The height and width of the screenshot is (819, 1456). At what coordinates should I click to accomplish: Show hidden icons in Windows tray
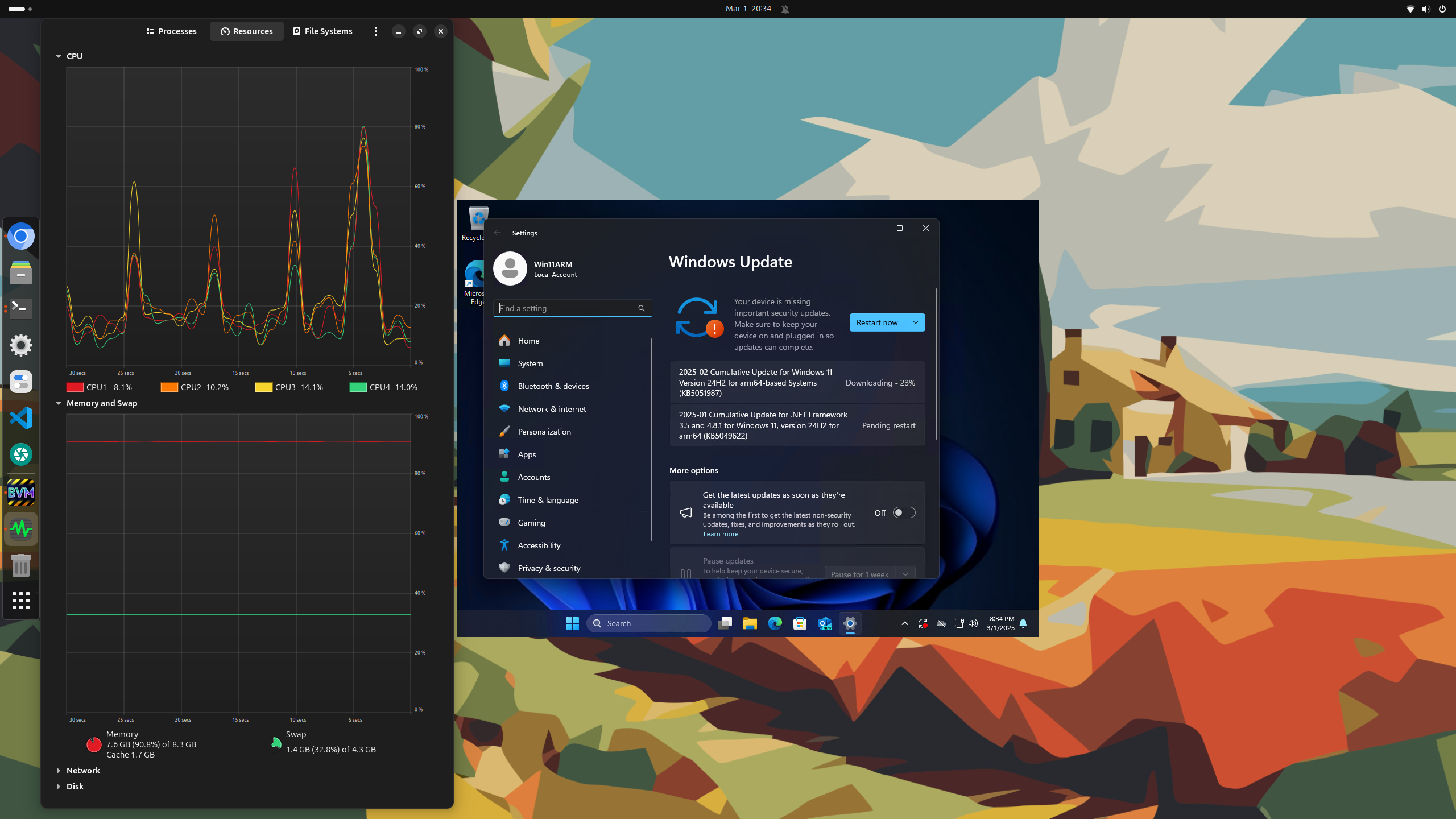904,623
